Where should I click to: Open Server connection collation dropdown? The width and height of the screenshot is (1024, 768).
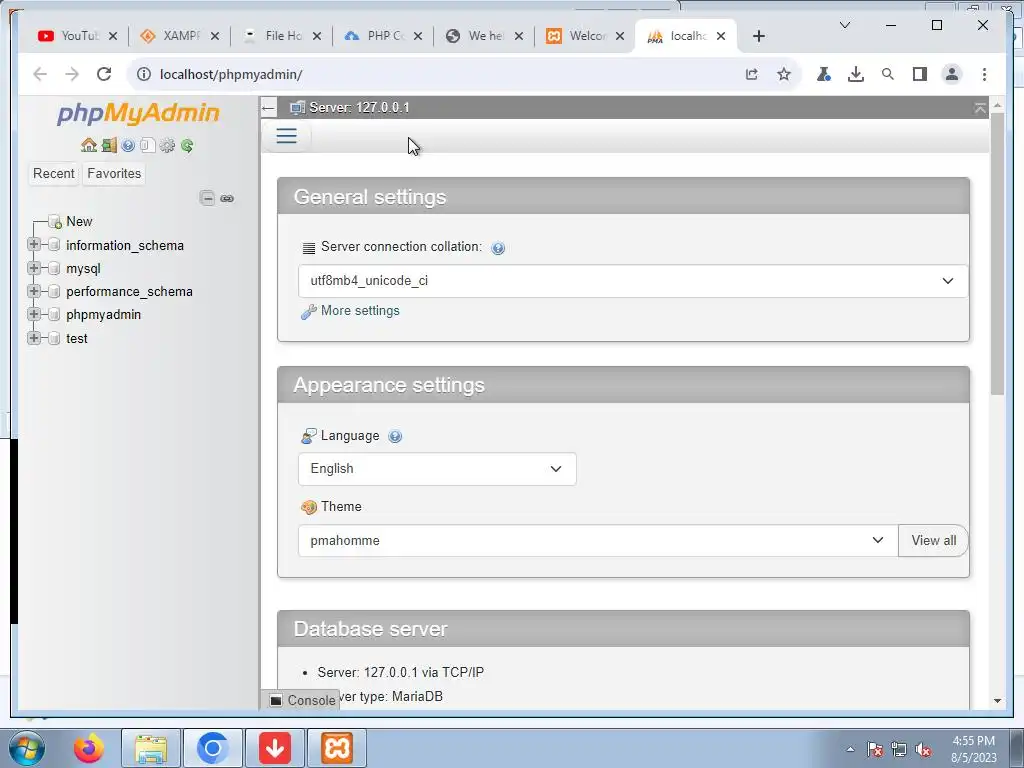pyautogui.click(x=633, y=281)
